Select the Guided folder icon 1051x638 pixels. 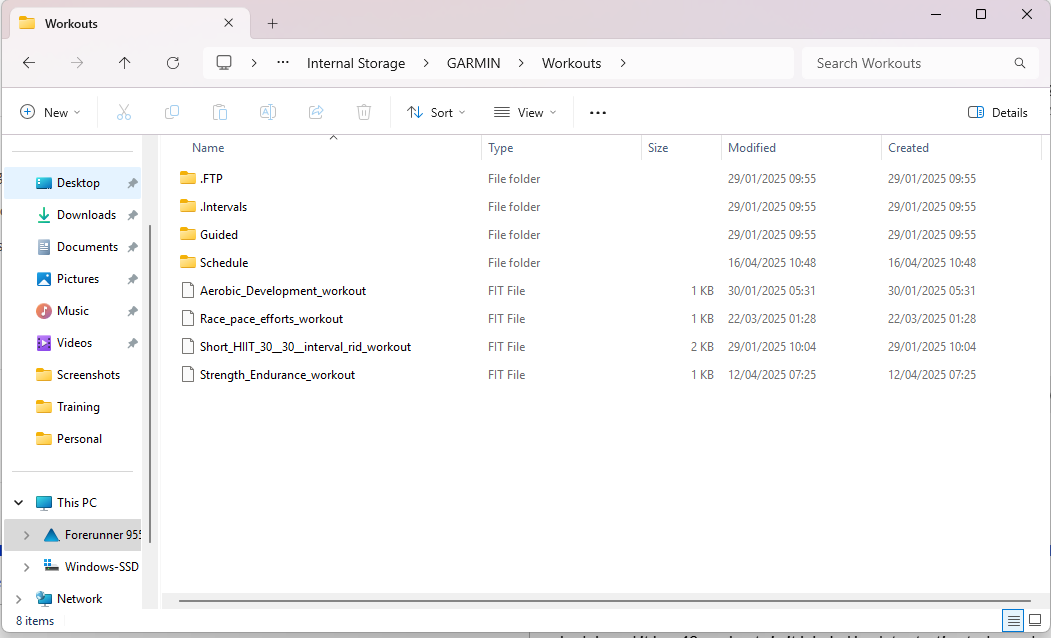click(188, 235)
